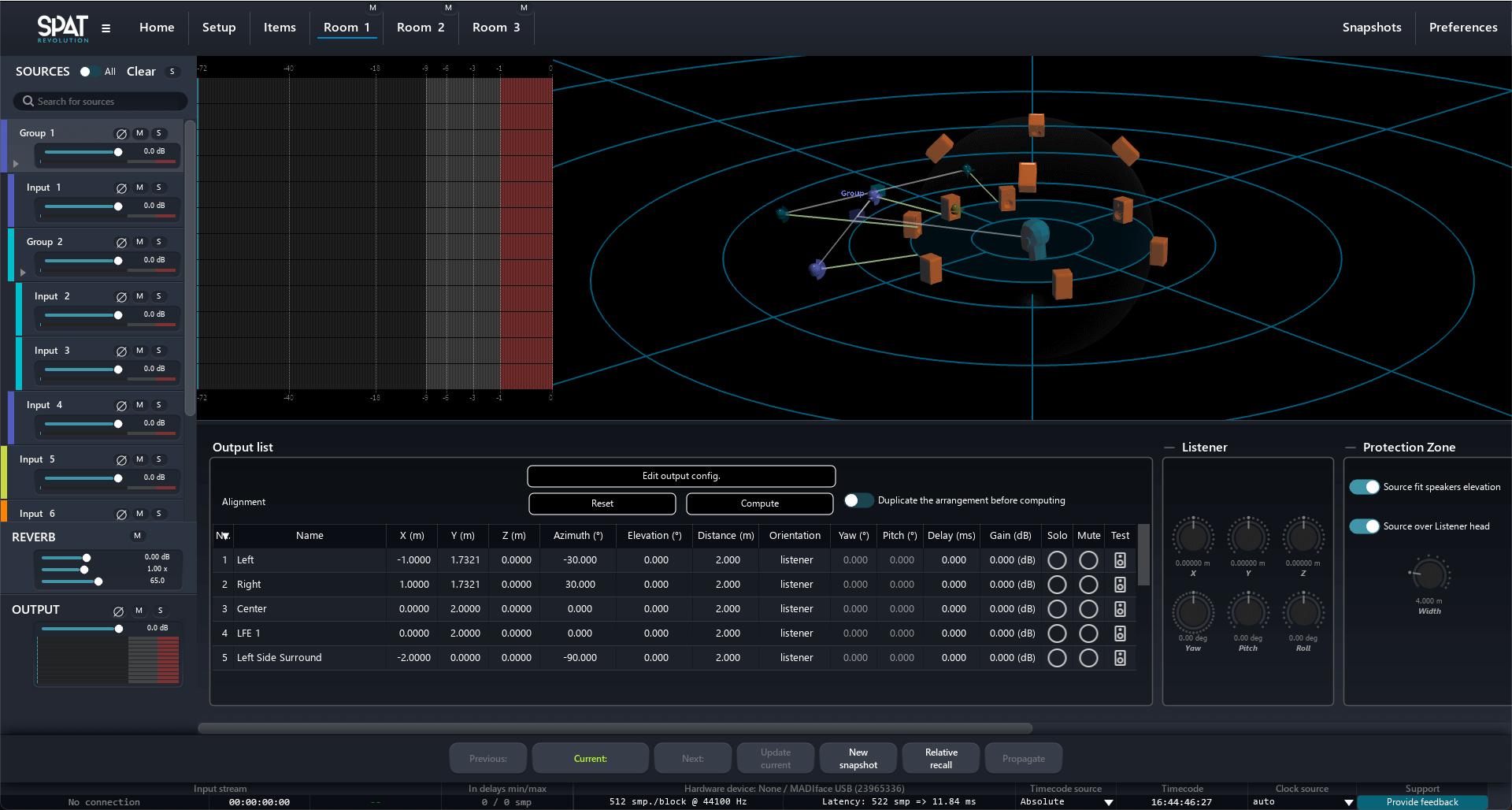Expand the Group 1 disclosure triangle
Image resolution: width=1512 pixels, height=810 pixels.
click(16, 164)
